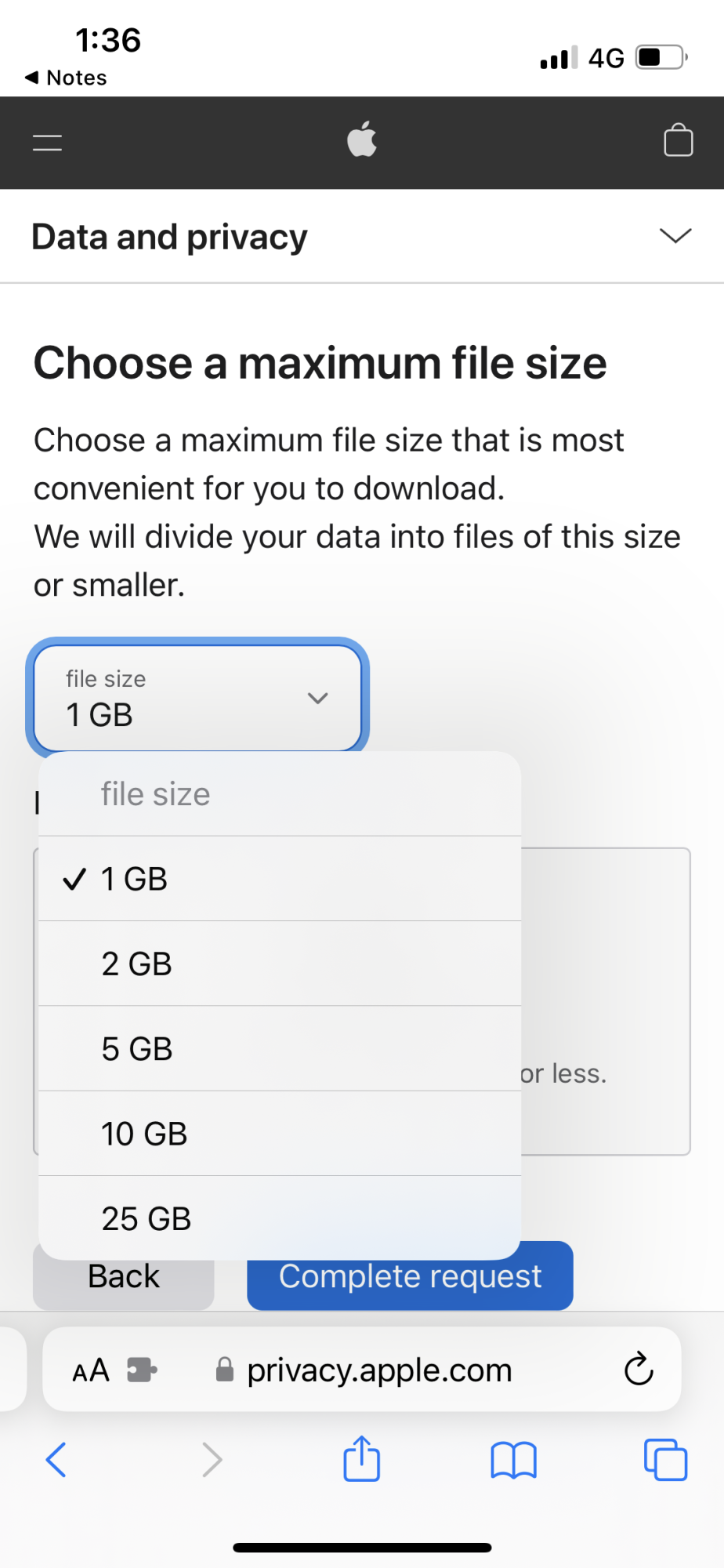Open the hamburger navigation menu
724x1568 pixels.
47,143
